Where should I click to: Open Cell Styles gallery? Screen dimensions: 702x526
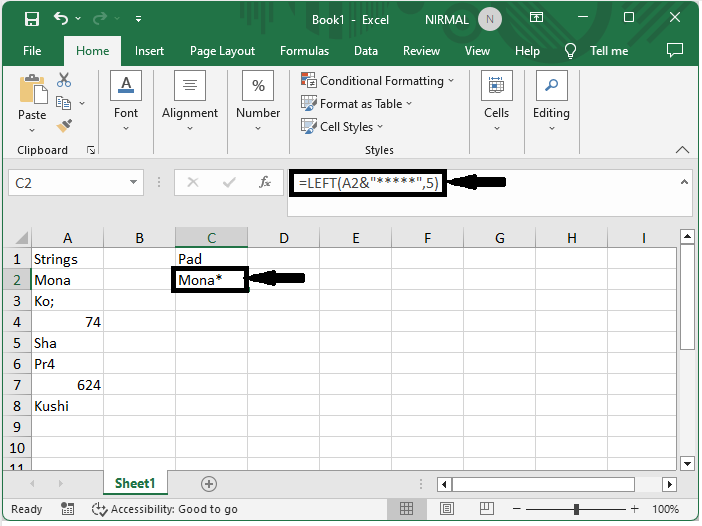(x=342, y=127)
